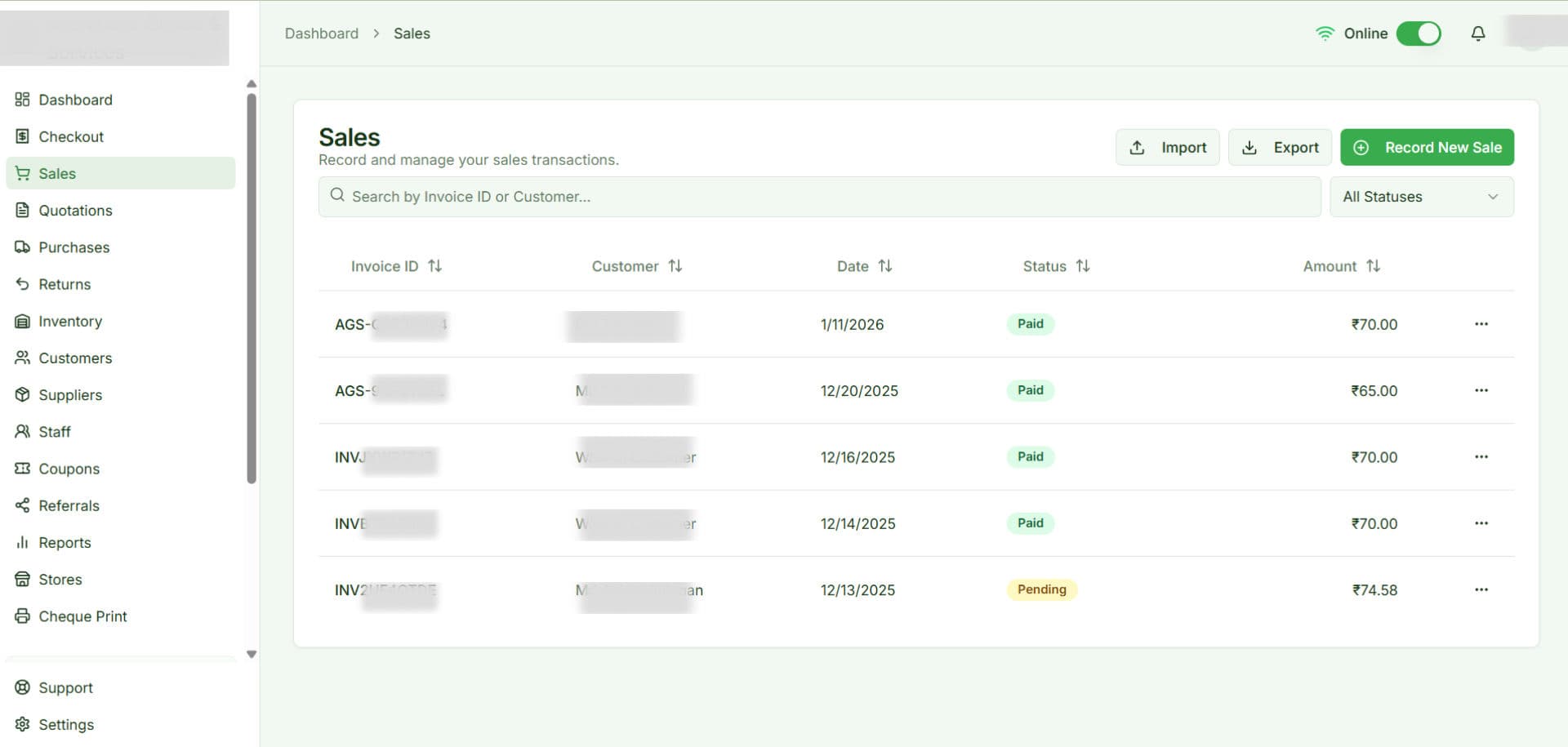Click the Referrals share icon in sidebar
1568x747 pixels.
click(x=22, y=505)
